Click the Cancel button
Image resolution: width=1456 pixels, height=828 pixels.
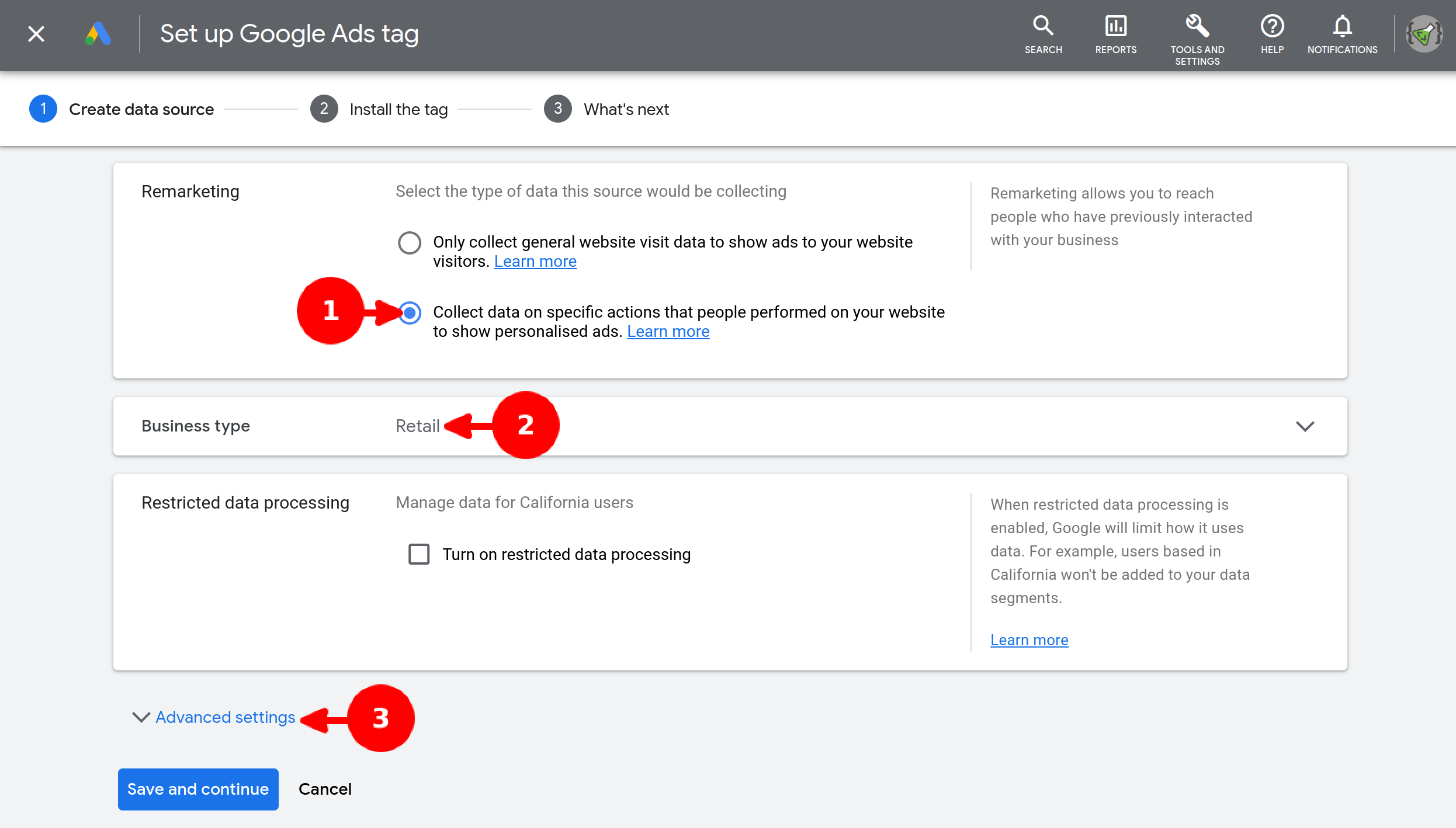[325, 789]
